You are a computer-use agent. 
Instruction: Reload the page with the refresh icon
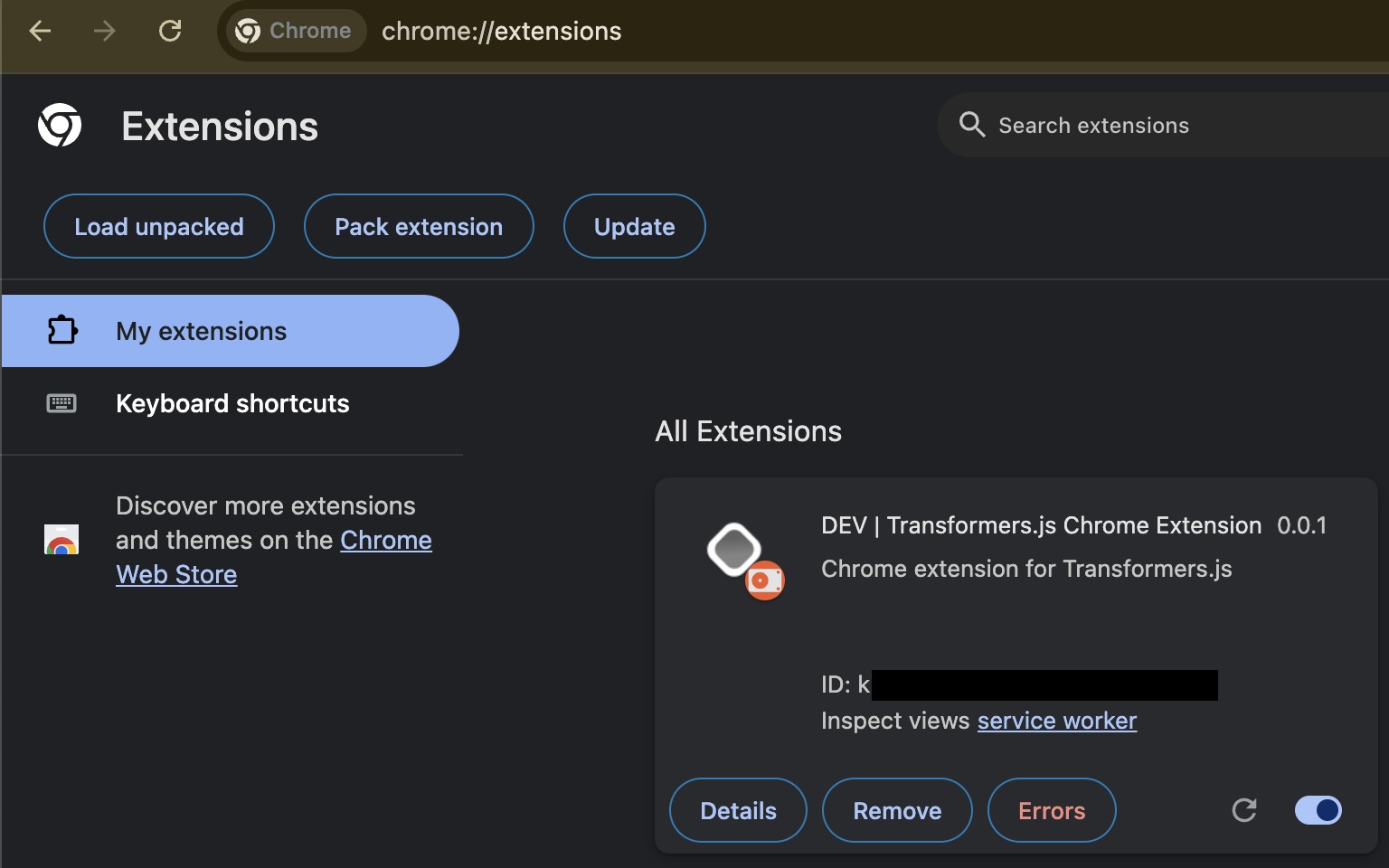[170, 32]
